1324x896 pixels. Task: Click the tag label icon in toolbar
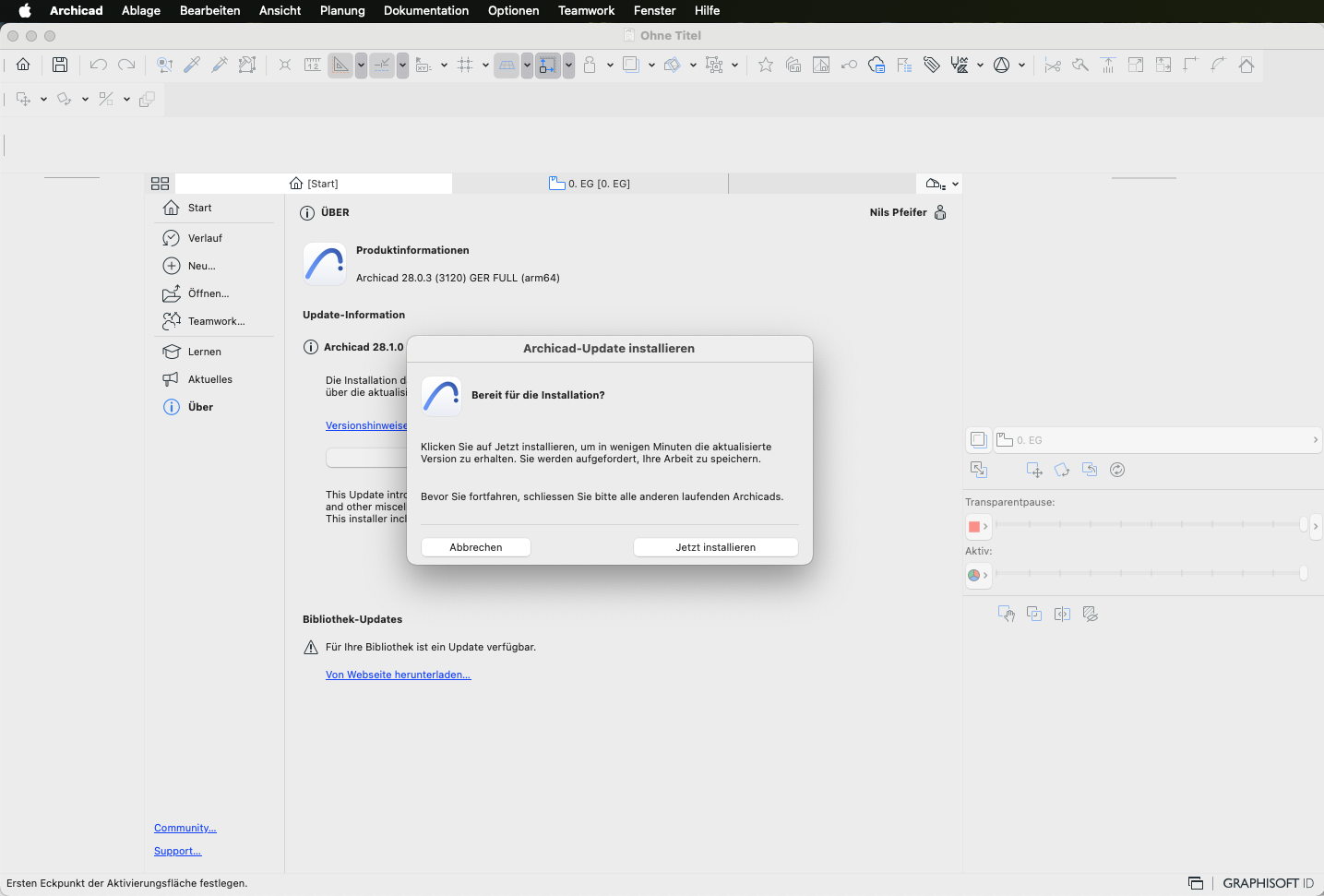point(932,65)
